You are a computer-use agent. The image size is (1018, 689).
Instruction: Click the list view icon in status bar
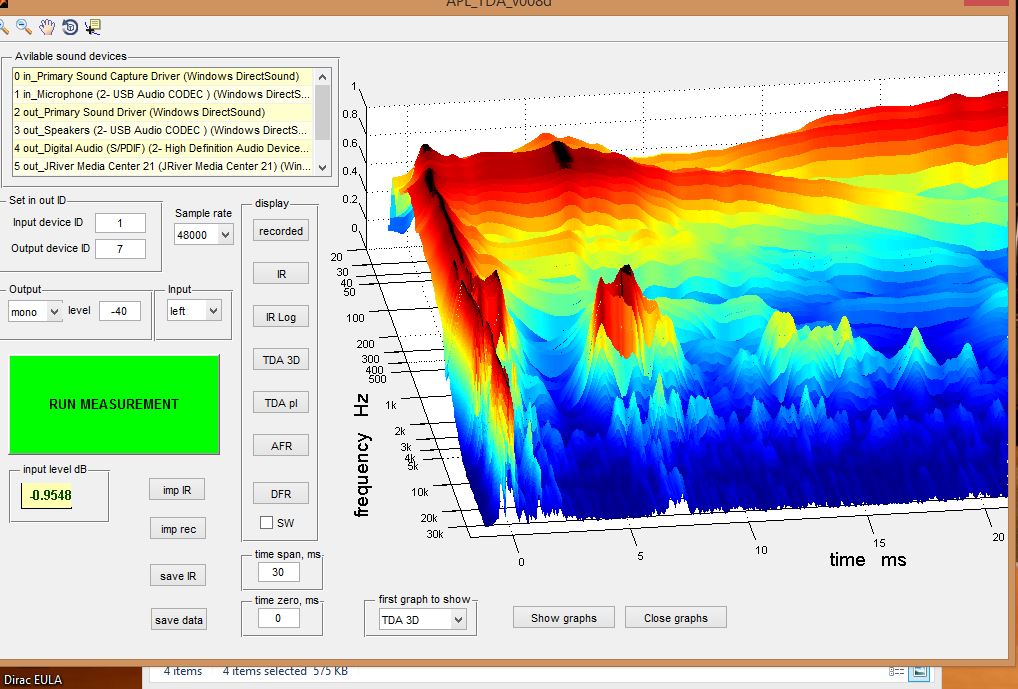[x=896, y=671]
